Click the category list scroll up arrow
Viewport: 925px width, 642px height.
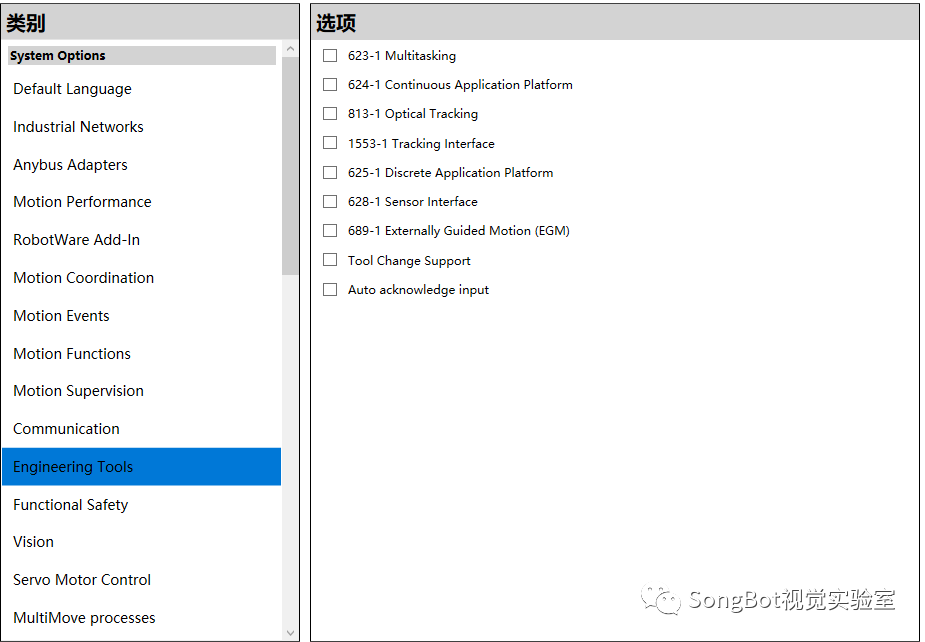coord(290,49)
